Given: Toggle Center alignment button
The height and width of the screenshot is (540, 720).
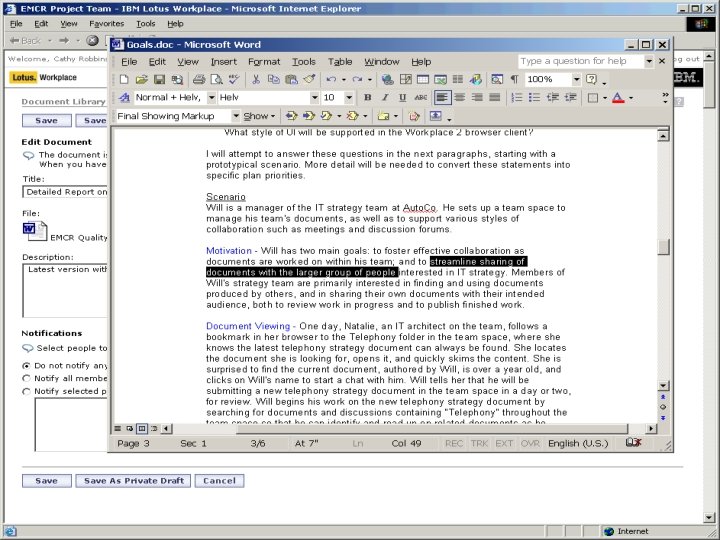Looking at the screenshot, I should point(460,97).
